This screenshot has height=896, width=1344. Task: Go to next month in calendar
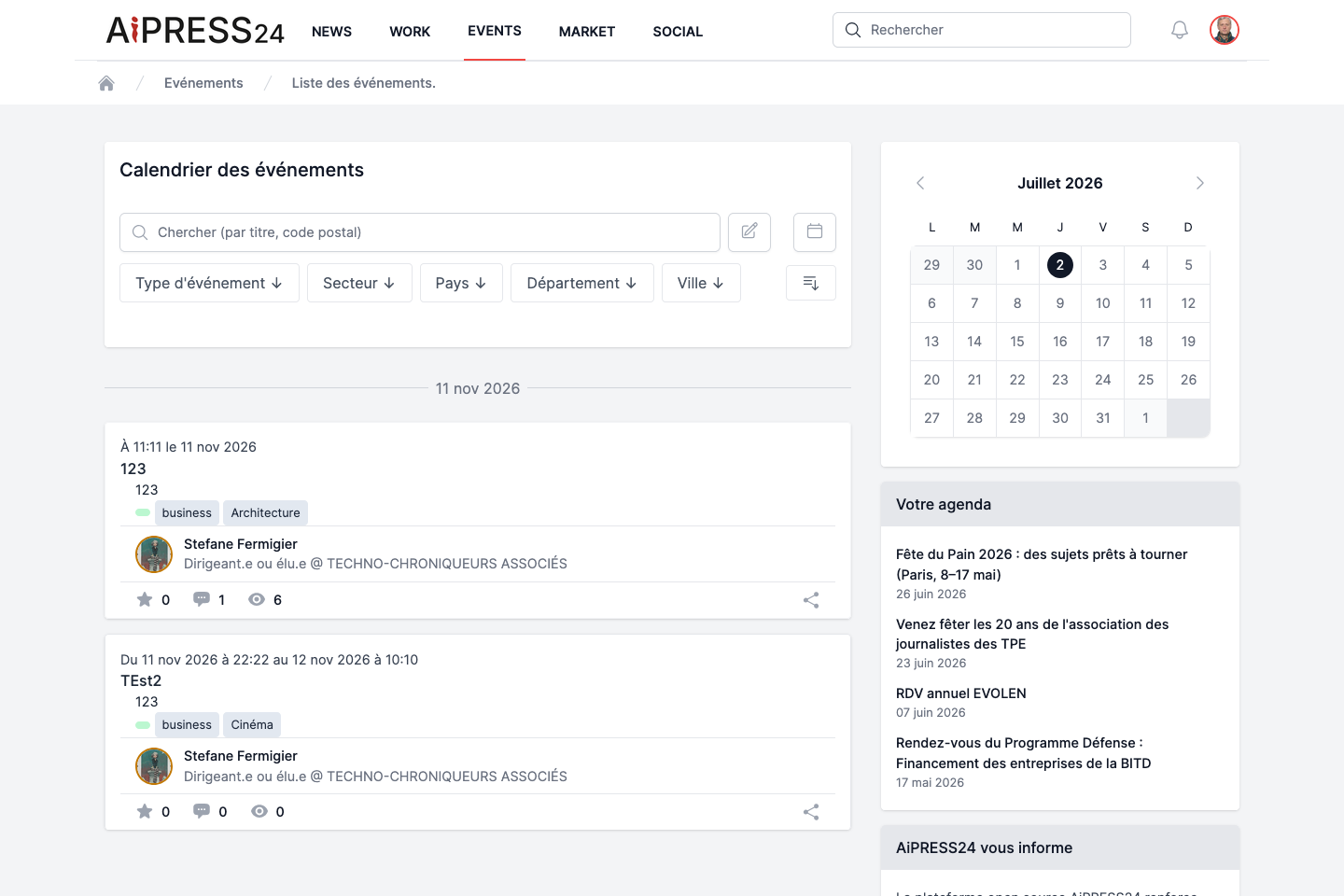(x=1200, y=183)
